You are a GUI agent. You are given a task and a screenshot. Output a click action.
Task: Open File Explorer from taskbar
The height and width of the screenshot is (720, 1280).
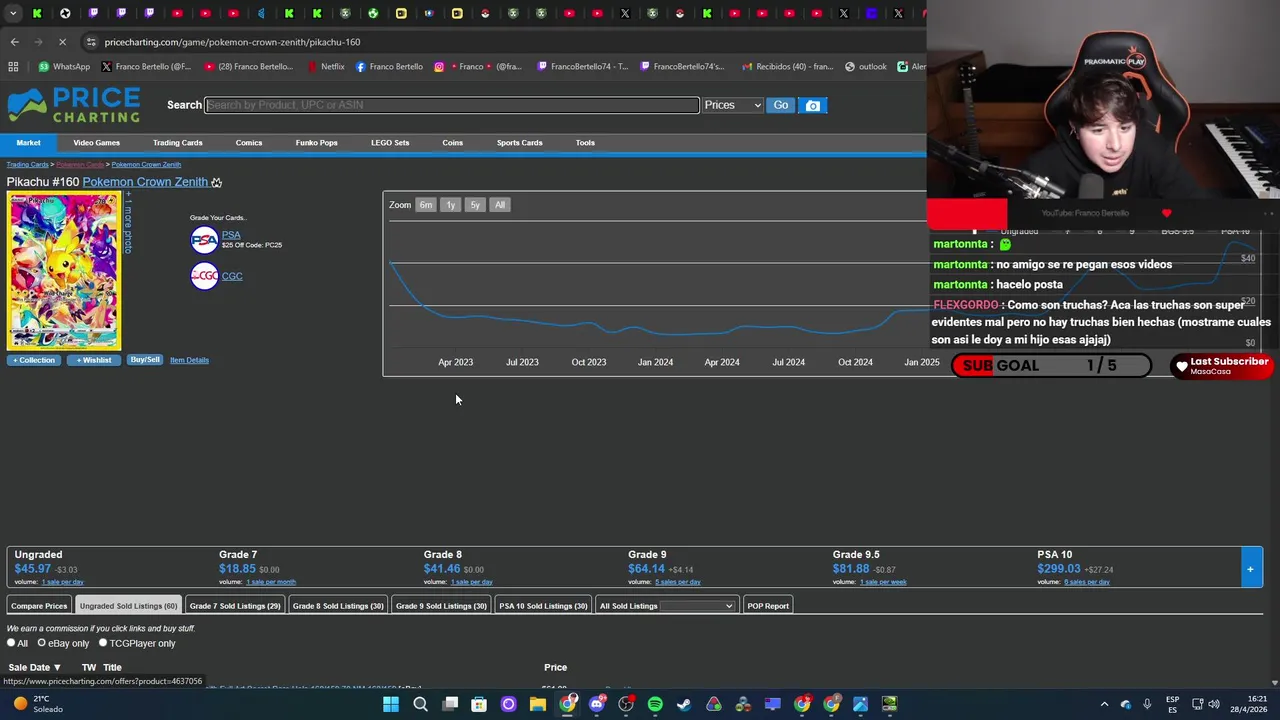(538, 704)
